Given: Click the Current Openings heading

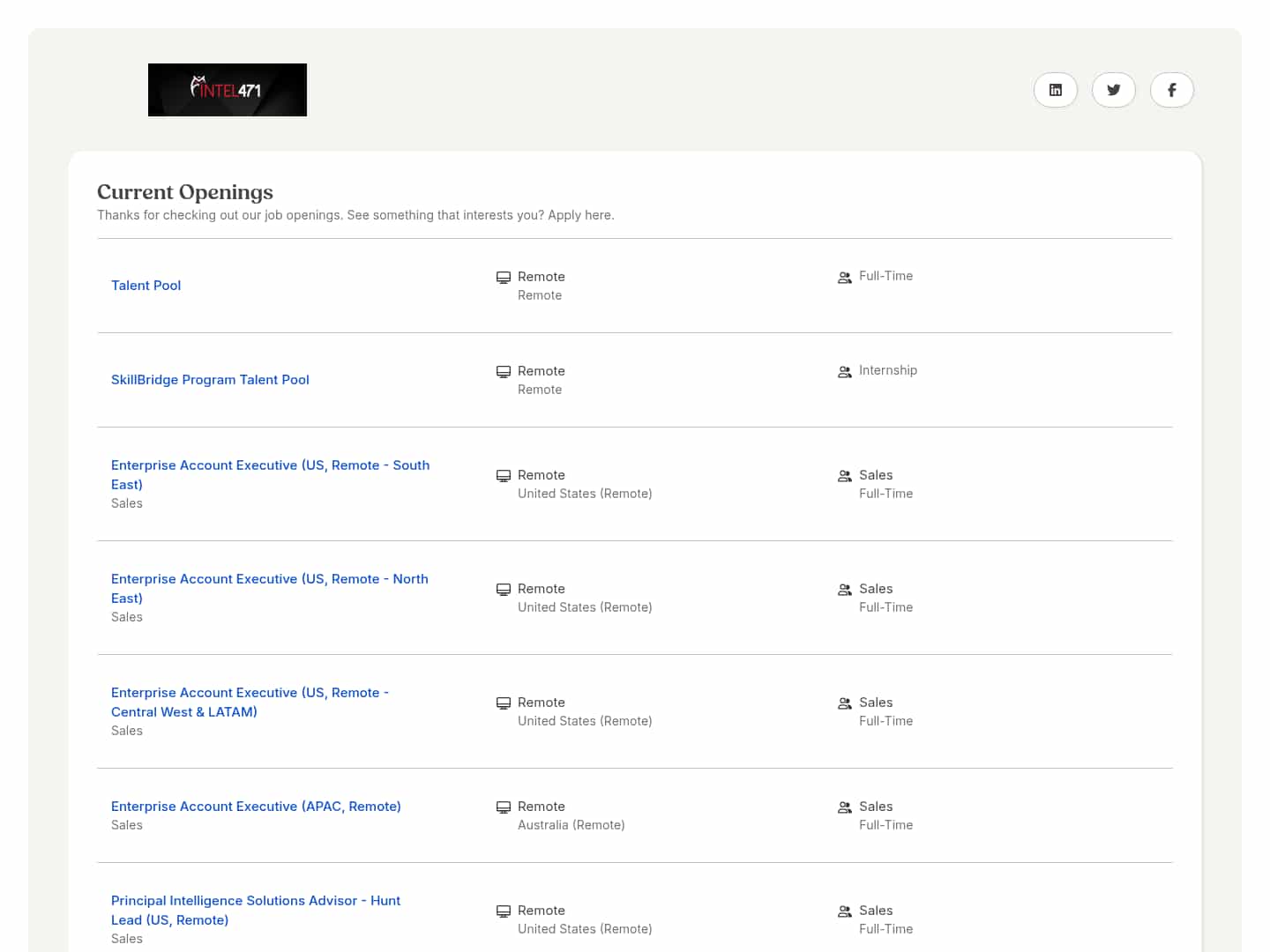Looking at the screenshot, I should [184, 192].
